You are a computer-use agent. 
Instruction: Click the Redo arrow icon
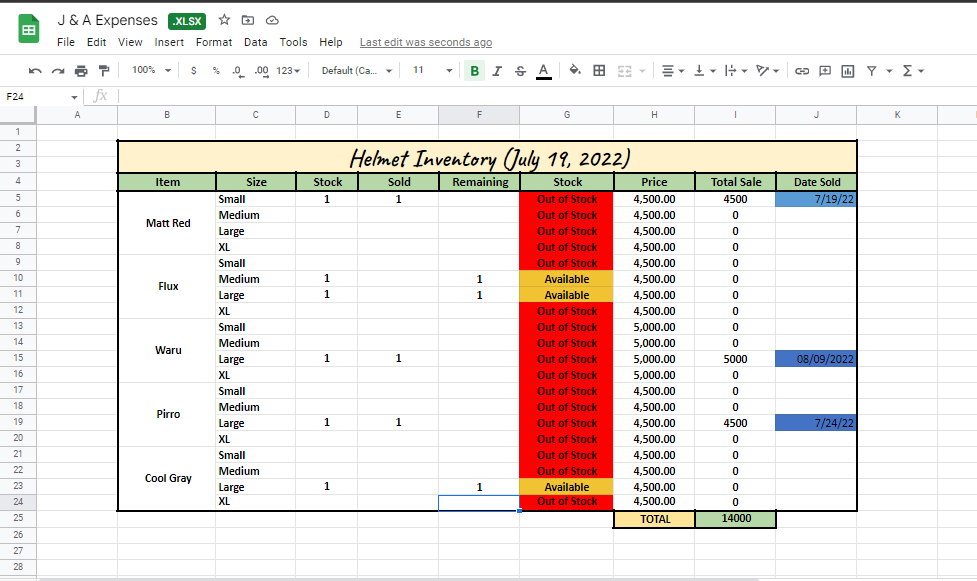(58, 71)
